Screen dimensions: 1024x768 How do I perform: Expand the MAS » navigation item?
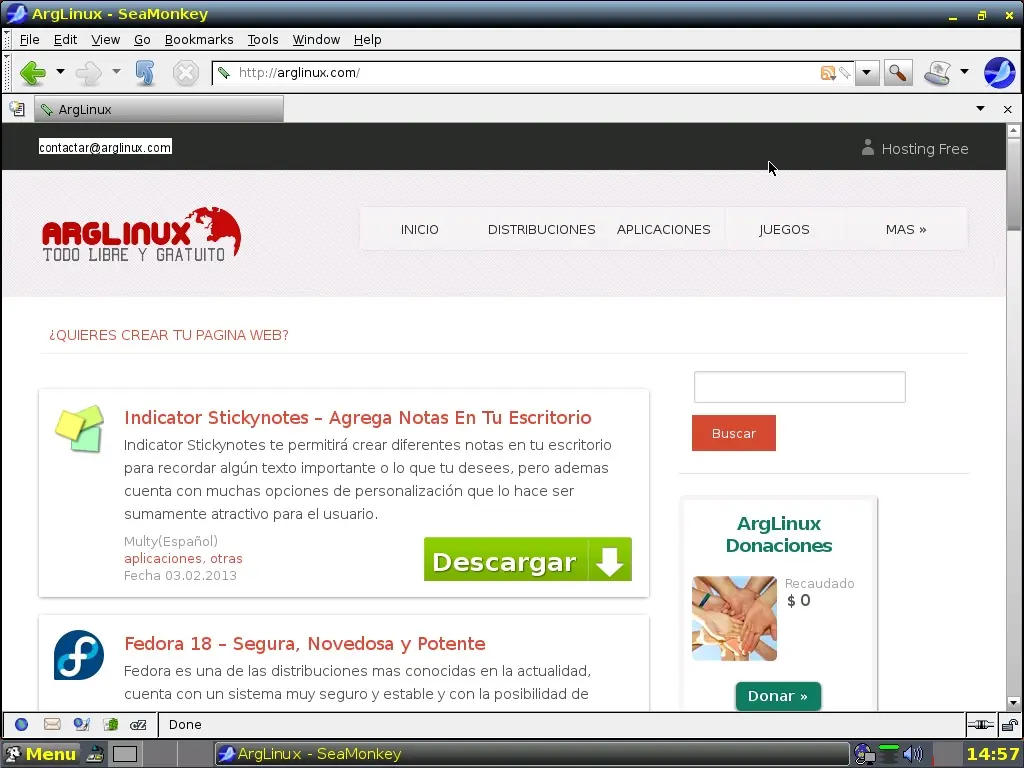pos(906,229)
